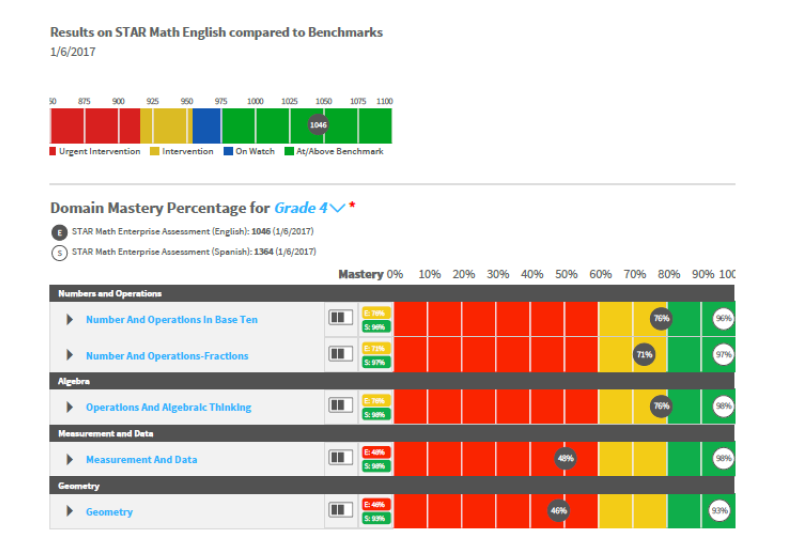Image resolution: width=805 pixels, height=541 pixels.
Task: Click the 98% marker in Measurement And Data row
Action: tap(723, 458)
